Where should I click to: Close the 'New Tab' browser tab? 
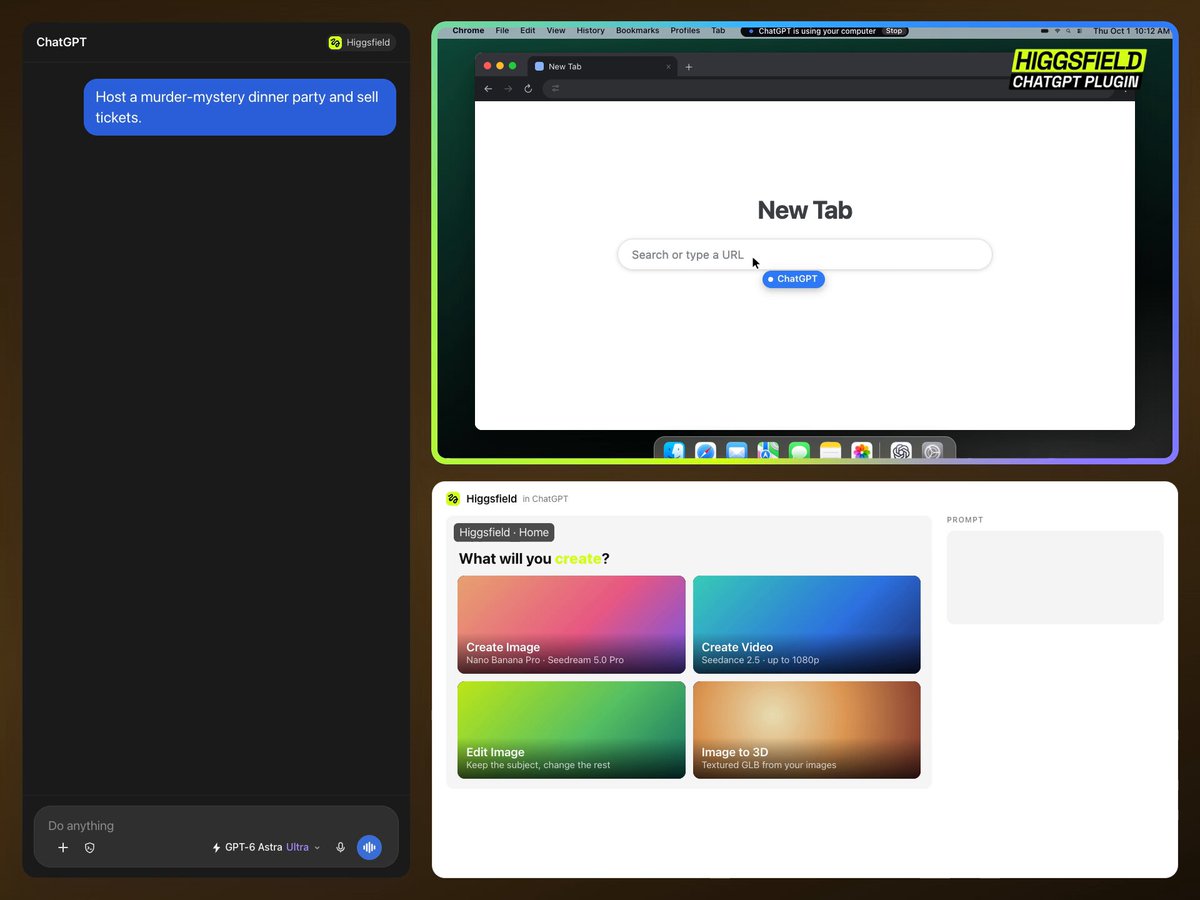click(668, 67)
